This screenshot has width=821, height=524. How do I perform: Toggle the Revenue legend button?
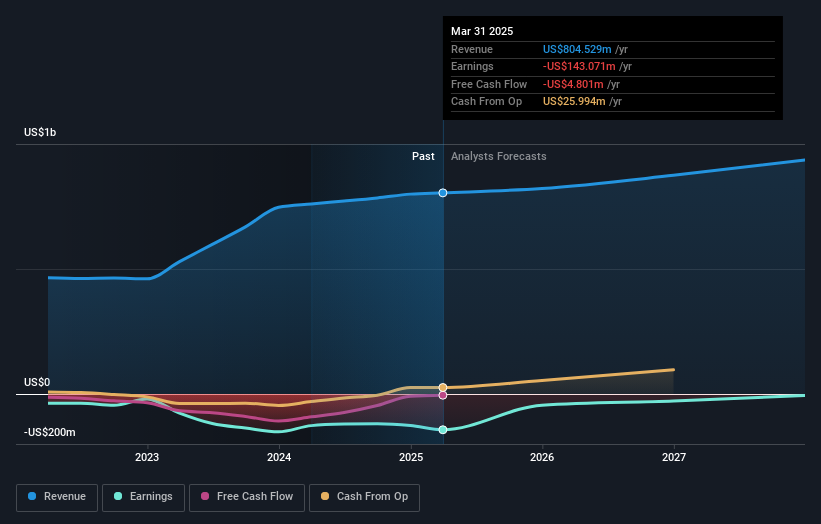coord(57,497)
